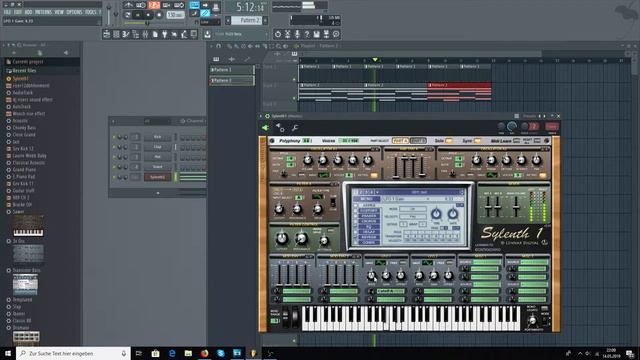
Task: Click the tempo display field
Action: point(175,15)
